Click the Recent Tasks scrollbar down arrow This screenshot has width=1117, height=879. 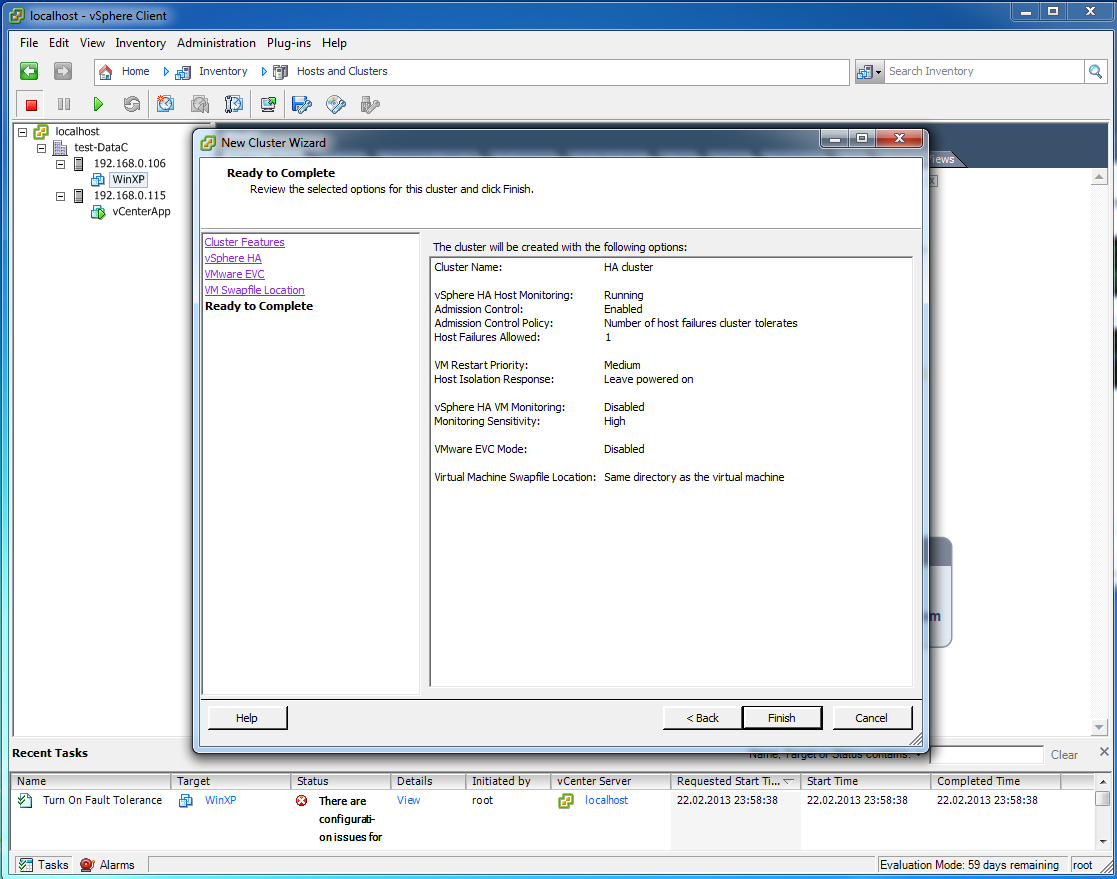pyautogui.click(x=1103, y=841)
